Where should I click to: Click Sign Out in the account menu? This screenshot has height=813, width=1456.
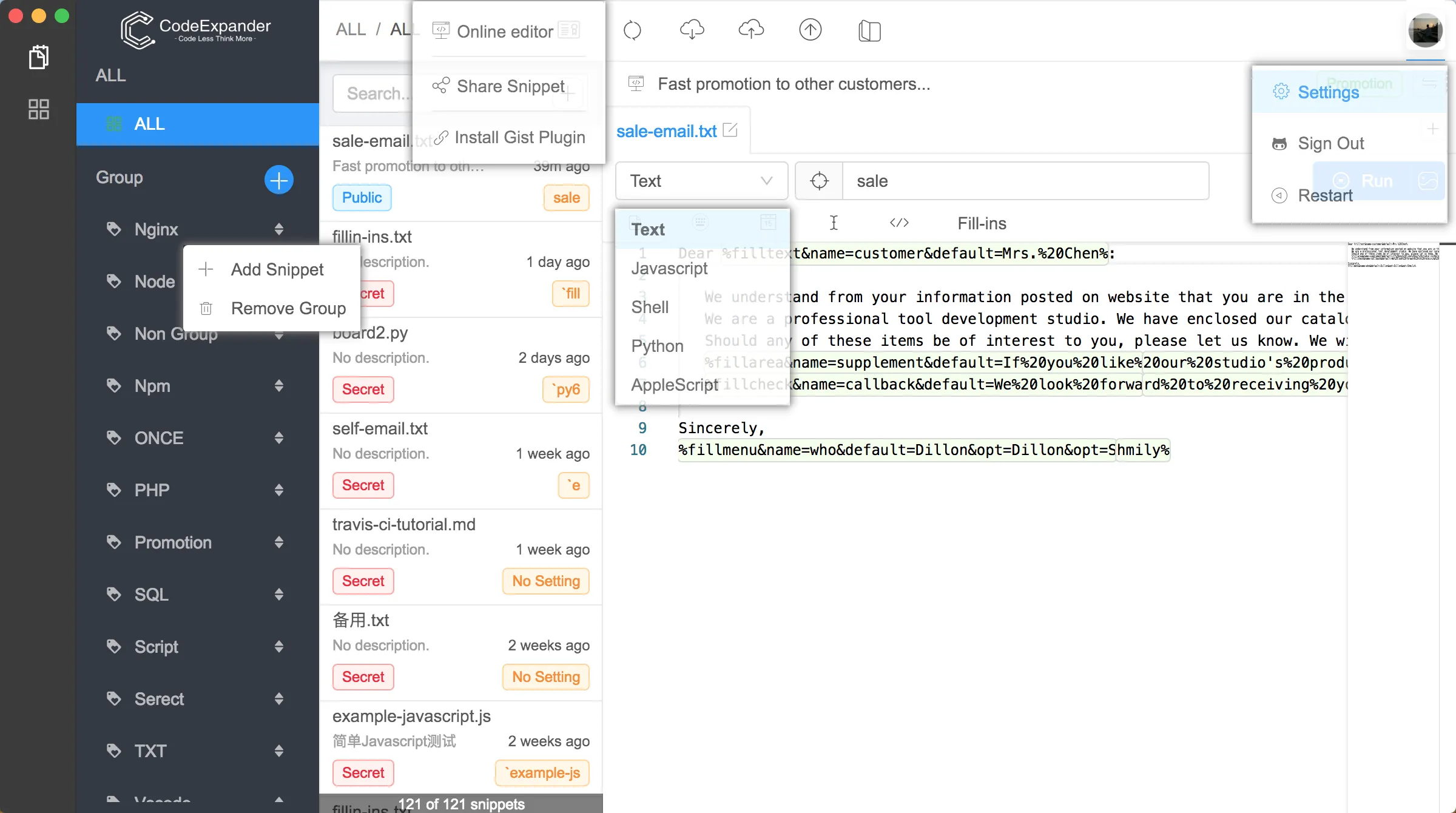1331,143
